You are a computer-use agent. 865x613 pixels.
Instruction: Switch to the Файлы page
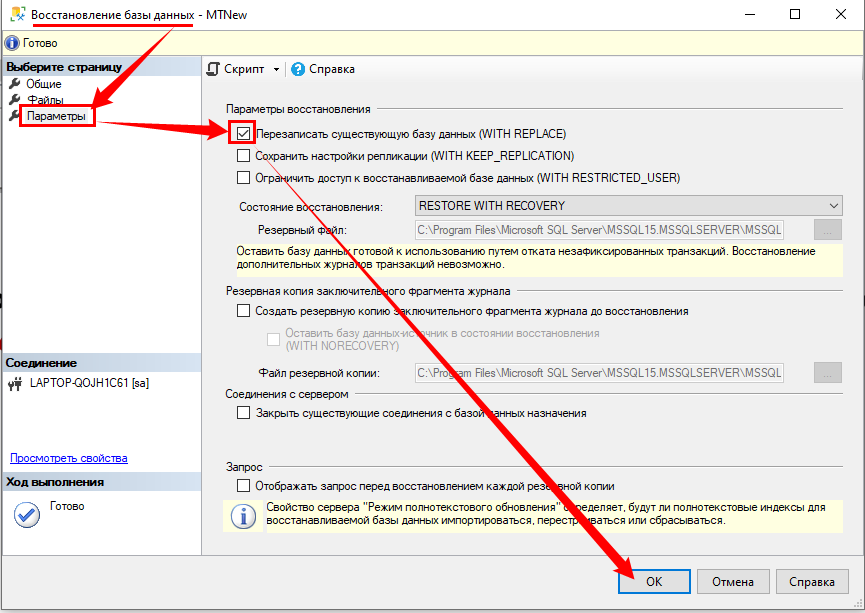(46, 100)
